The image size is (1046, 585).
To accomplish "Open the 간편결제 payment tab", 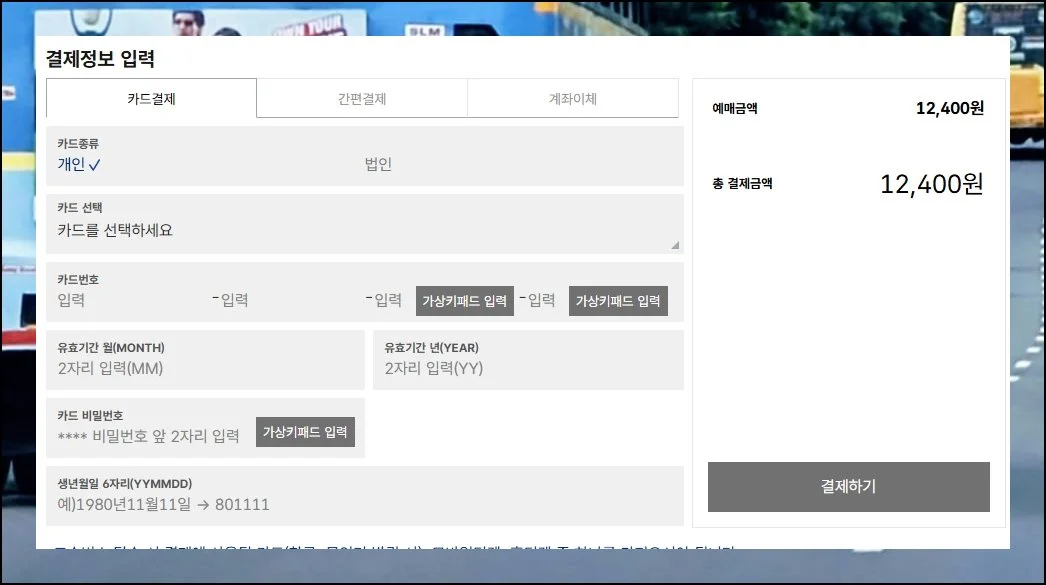I will pyautogui.click(x=362, y=99).
